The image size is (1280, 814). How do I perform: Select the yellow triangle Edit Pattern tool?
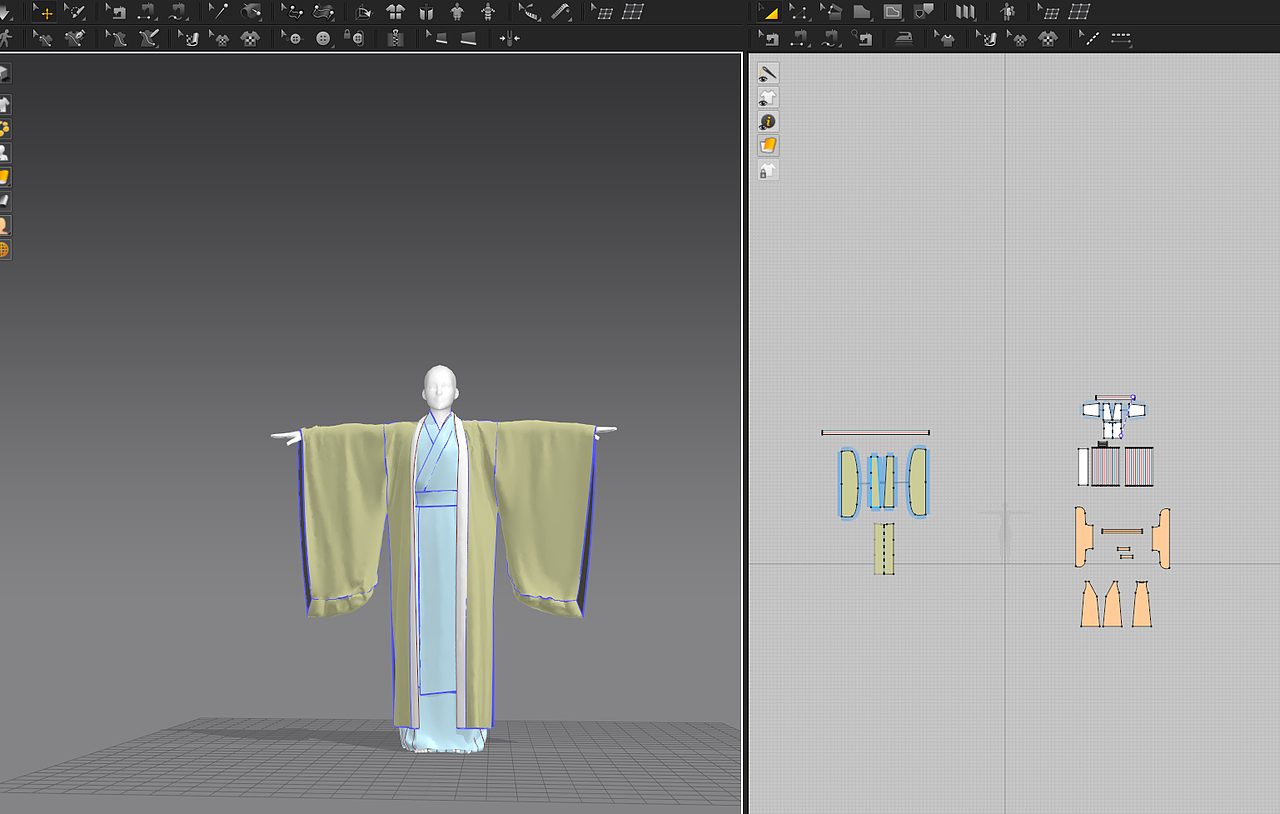pos(768,12)
